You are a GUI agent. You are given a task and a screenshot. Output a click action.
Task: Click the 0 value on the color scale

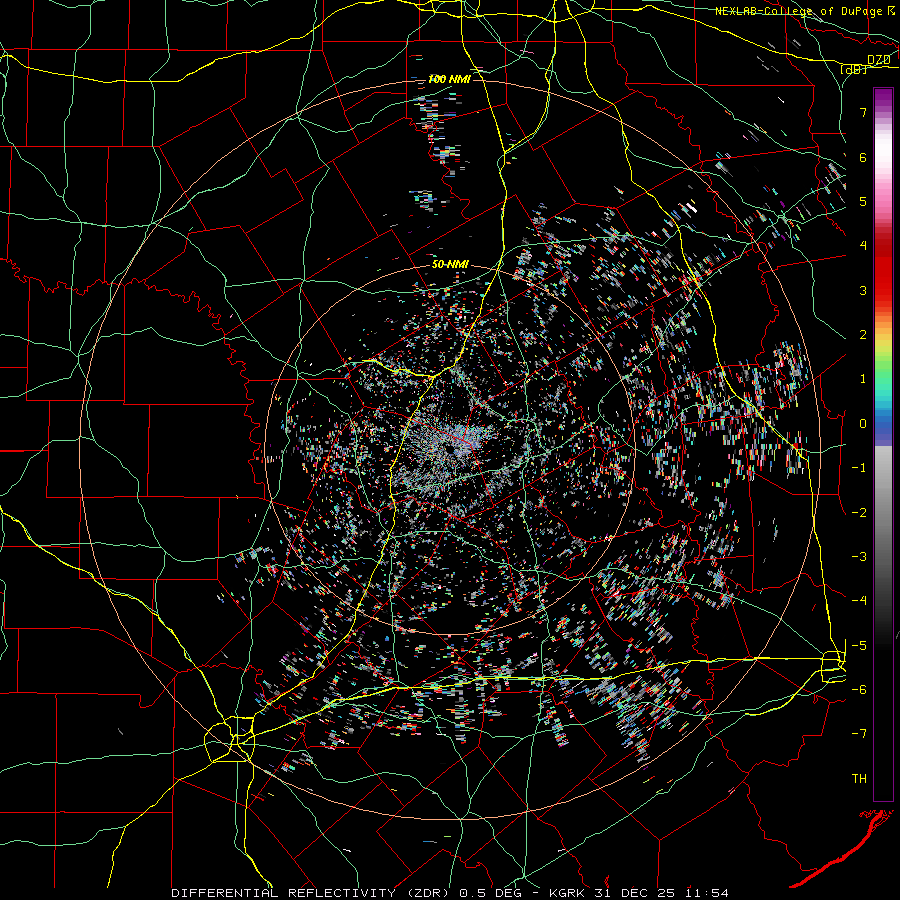pyautogui.click(x=863, y=424)
